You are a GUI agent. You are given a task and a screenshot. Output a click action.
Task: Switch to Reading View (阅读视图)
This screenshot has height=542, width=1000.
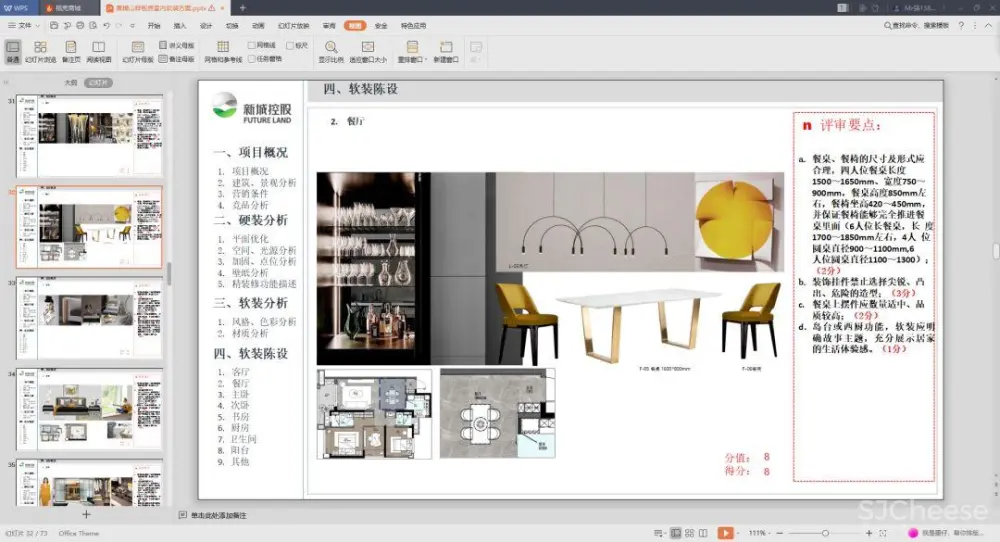coord(99,51)
